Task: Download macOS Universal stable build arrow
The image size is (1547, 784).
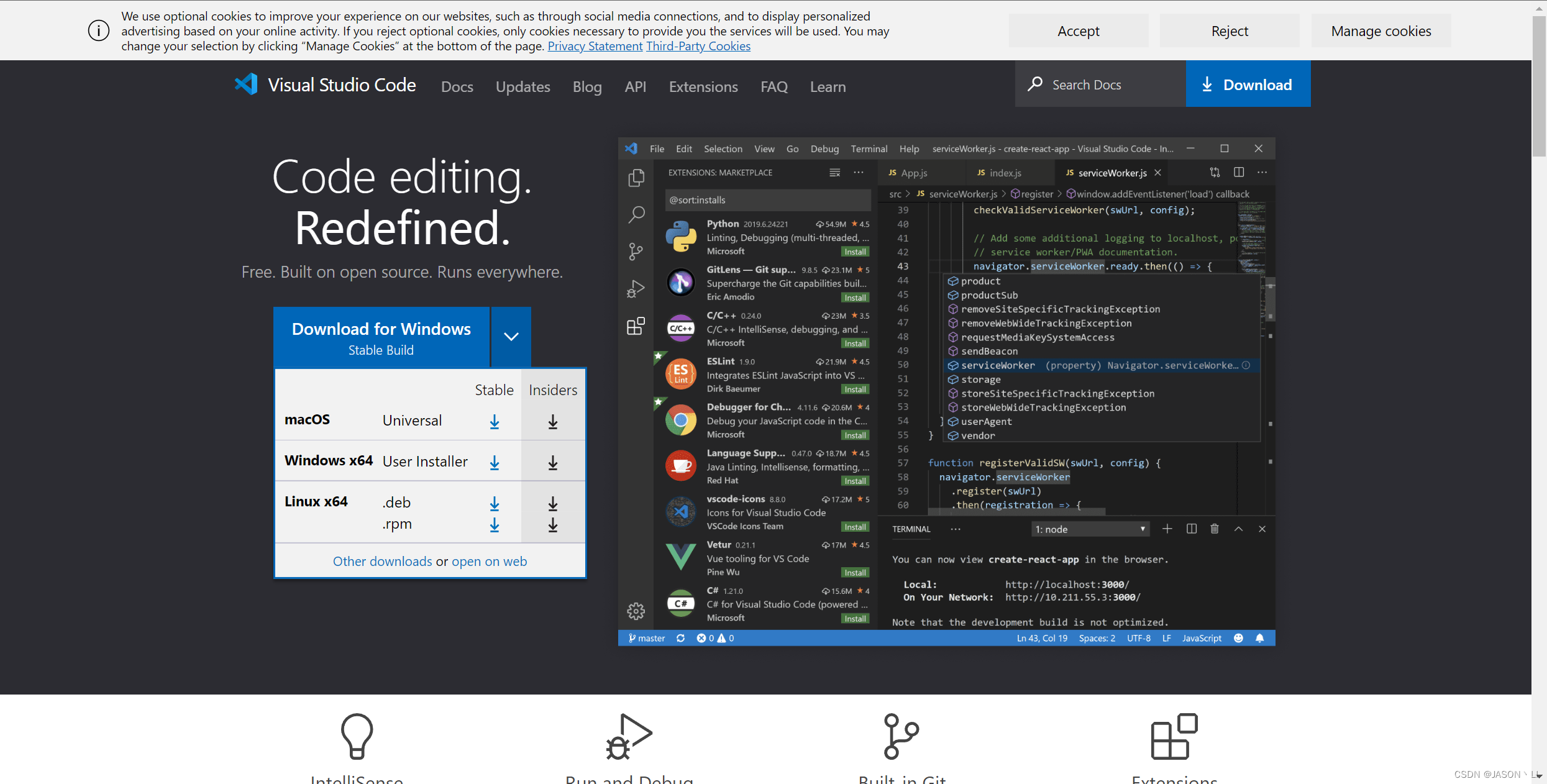Action: (x=495, y=422)
